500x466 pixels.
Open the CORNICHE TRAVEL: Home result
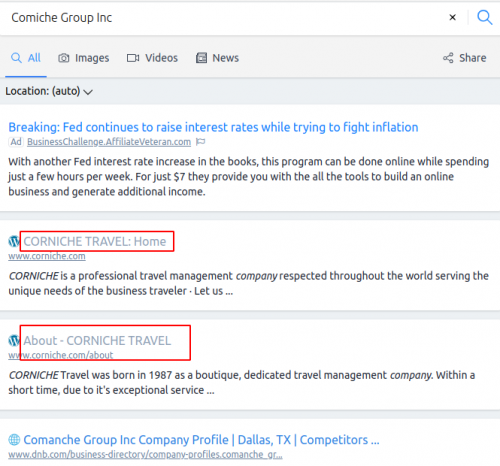click(95, 241)
